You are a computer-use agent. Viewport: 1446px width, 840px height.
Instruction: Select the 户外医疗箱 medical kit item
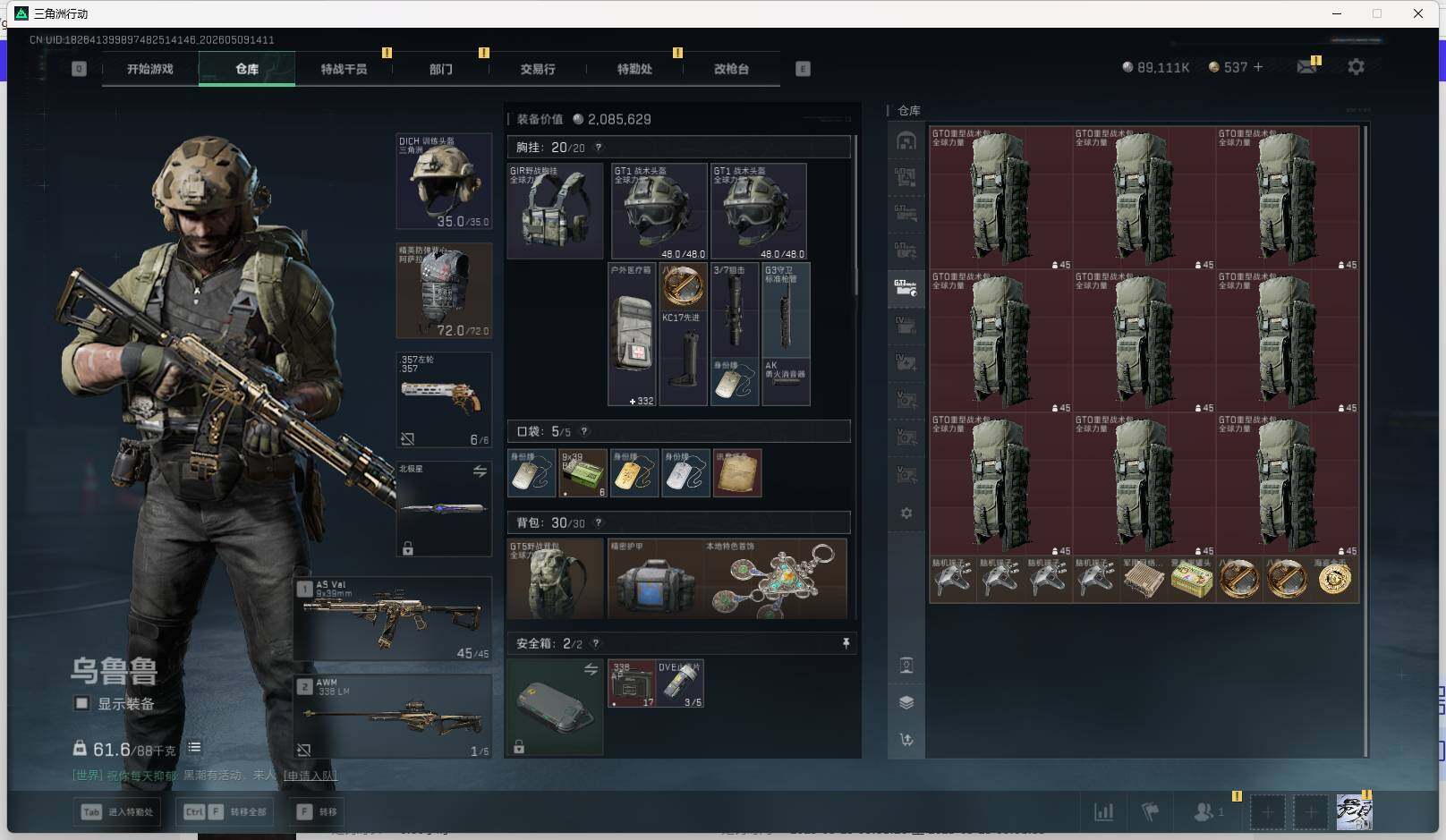(x=633, y=335)
